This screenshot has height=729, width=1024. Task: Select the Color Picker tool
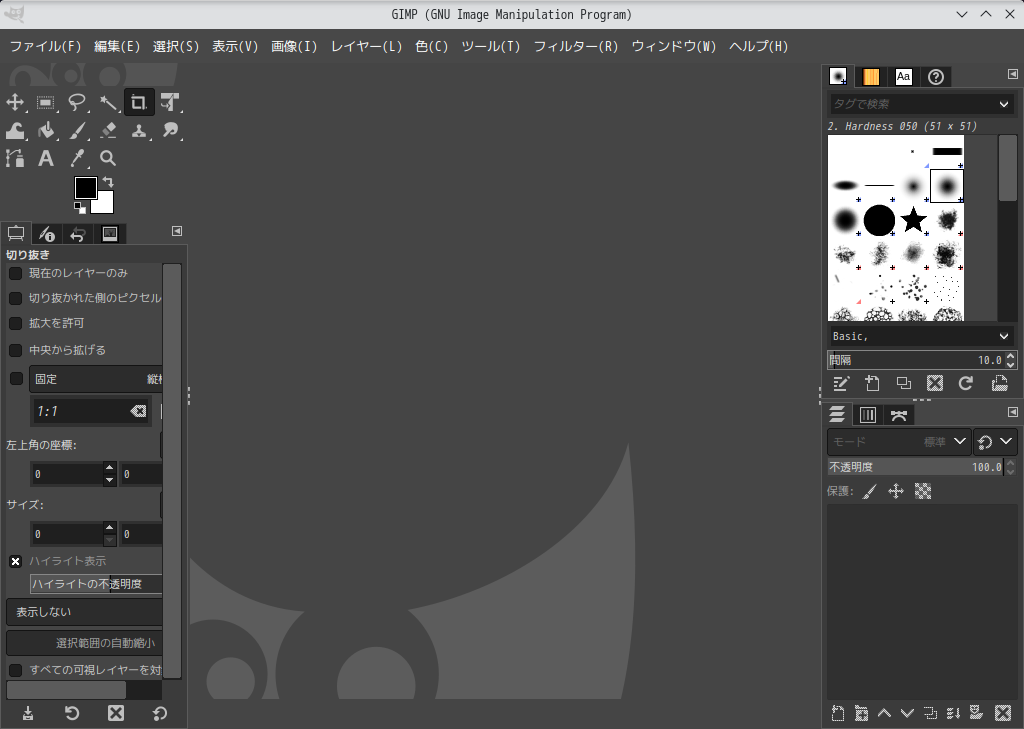[x=77, y=158]
